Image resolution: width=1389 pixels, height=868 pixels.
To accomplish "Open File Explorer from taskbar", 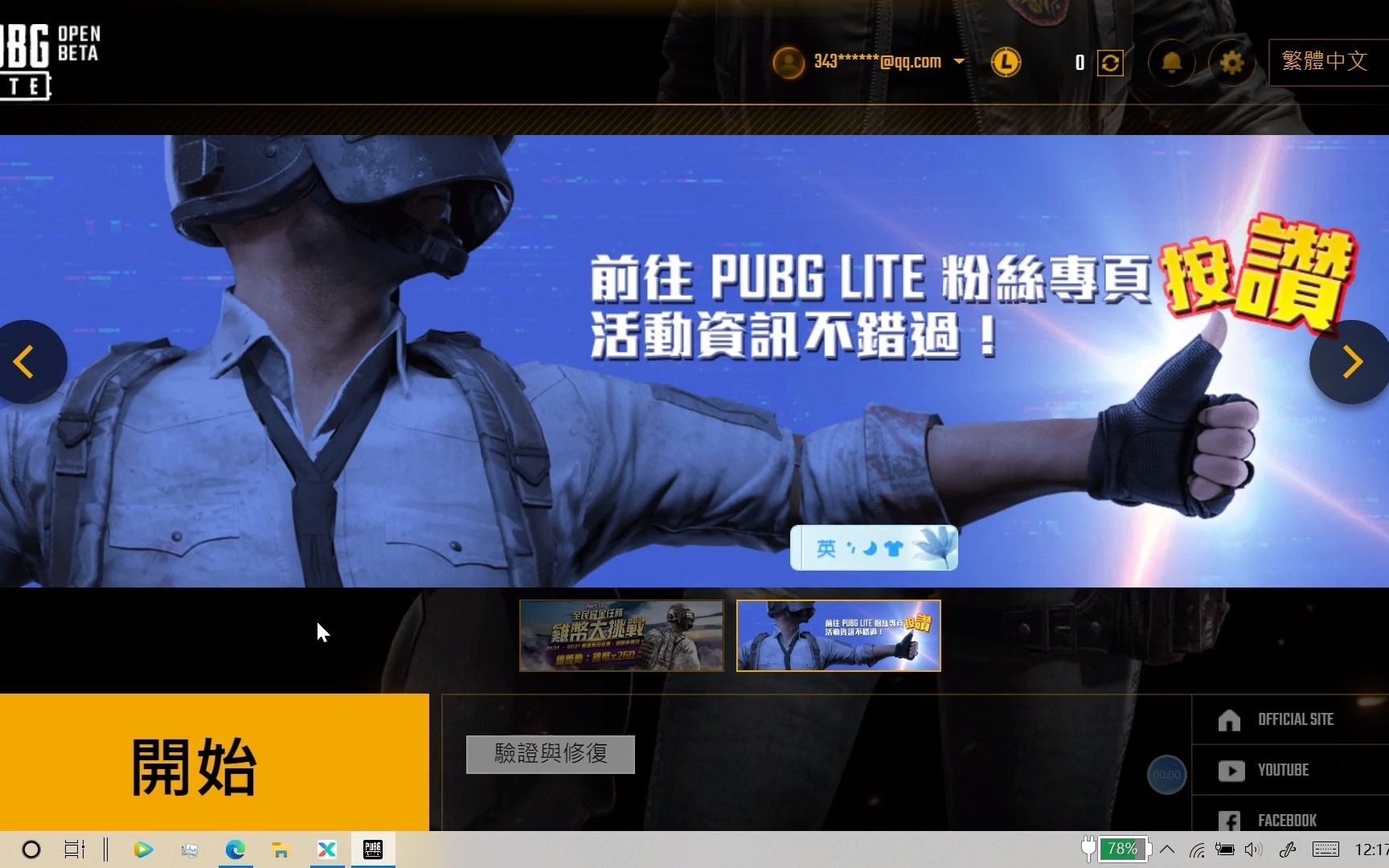I will (281, 850).
